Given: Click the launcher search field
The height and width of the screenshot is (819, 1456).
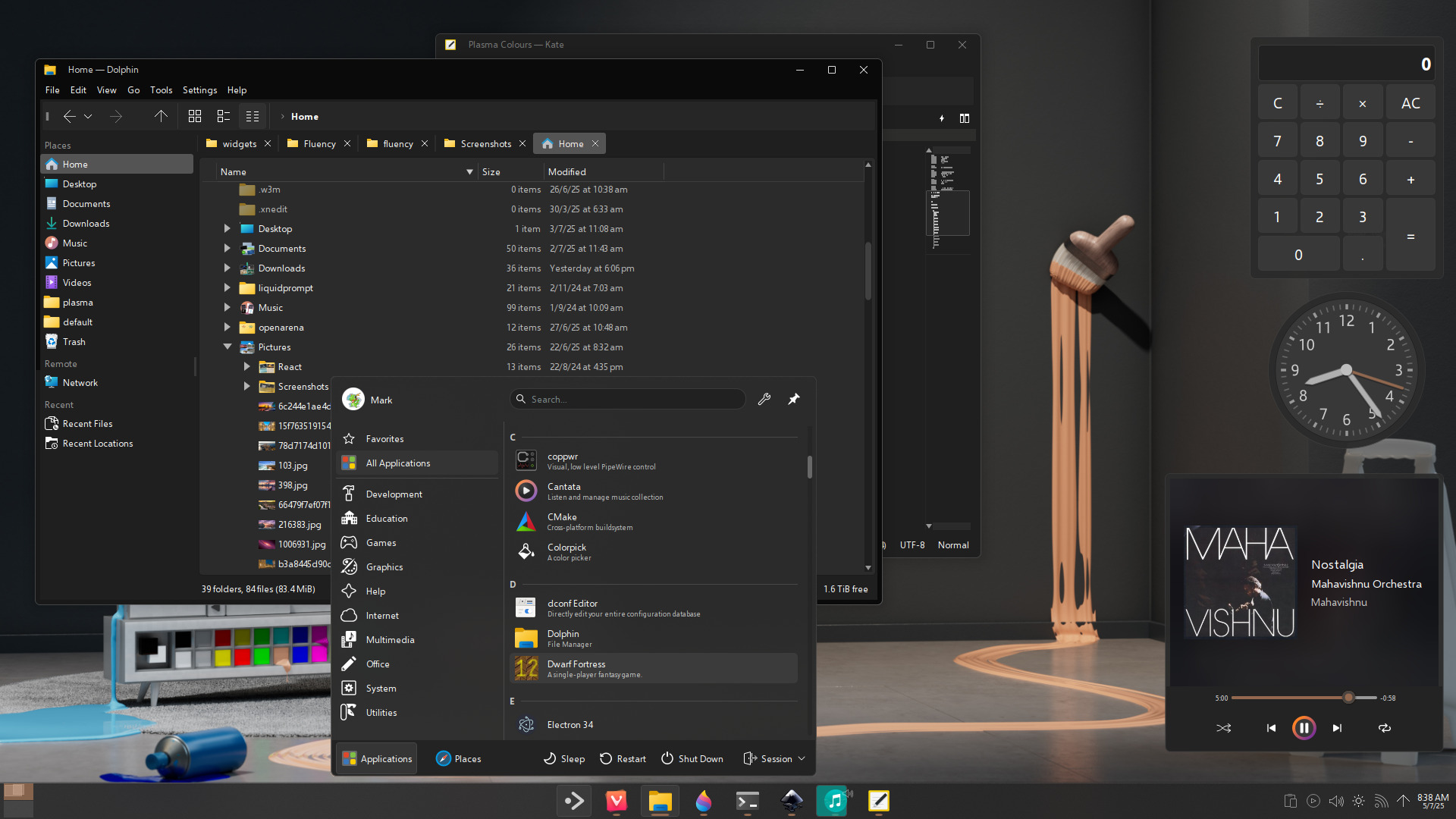Looking at the screenshot, I should 627,399.
